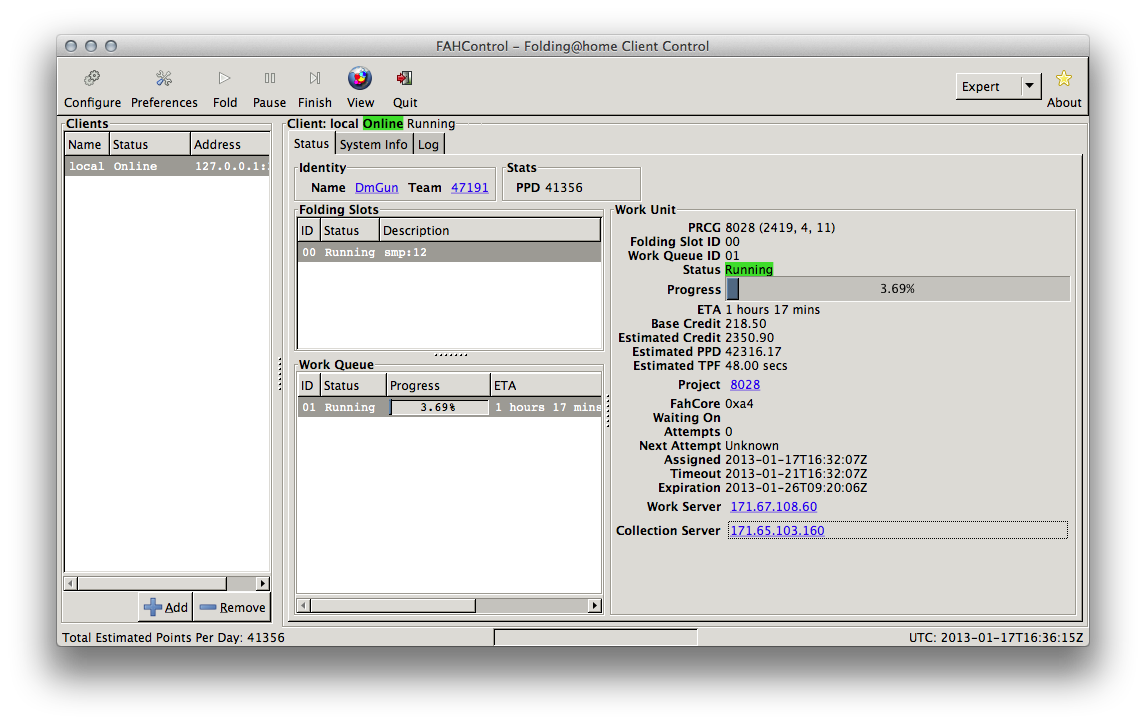This screenshot has height=725, width=1146.
Task: Click the Quit toolbar icon
Action: 405,79
